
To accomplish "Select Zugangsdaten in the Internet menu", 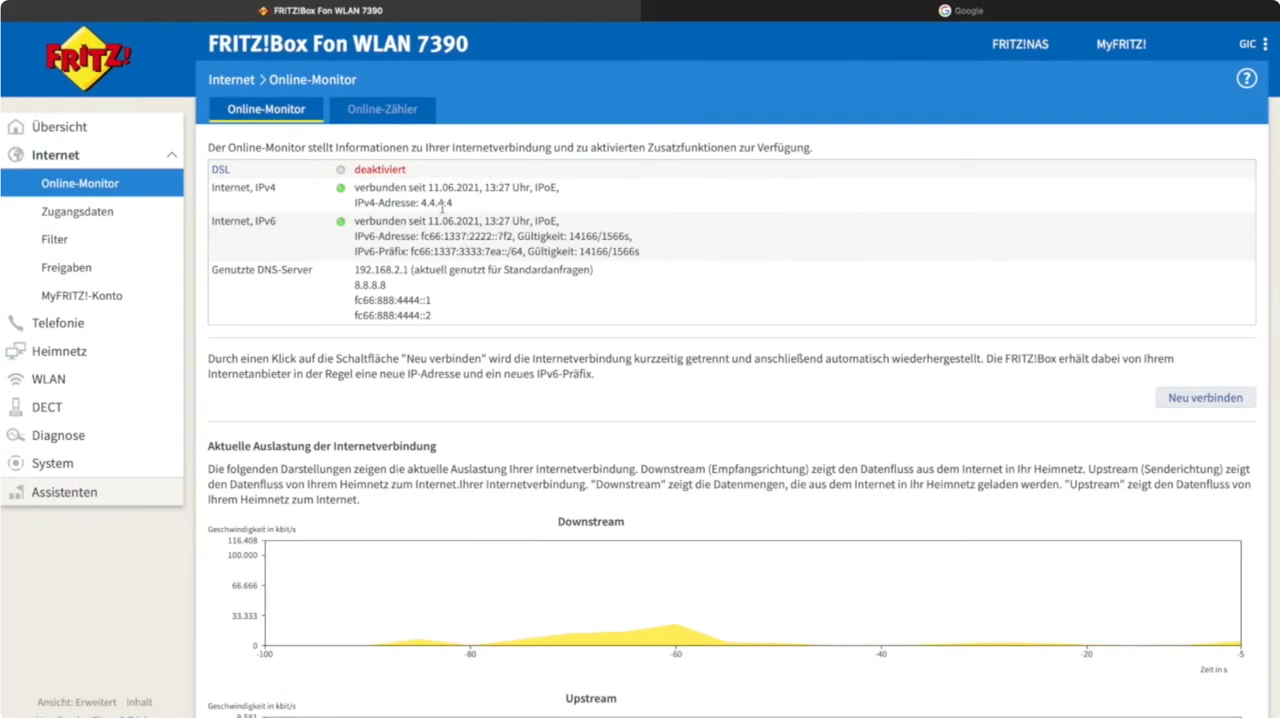I will [77, 211].
